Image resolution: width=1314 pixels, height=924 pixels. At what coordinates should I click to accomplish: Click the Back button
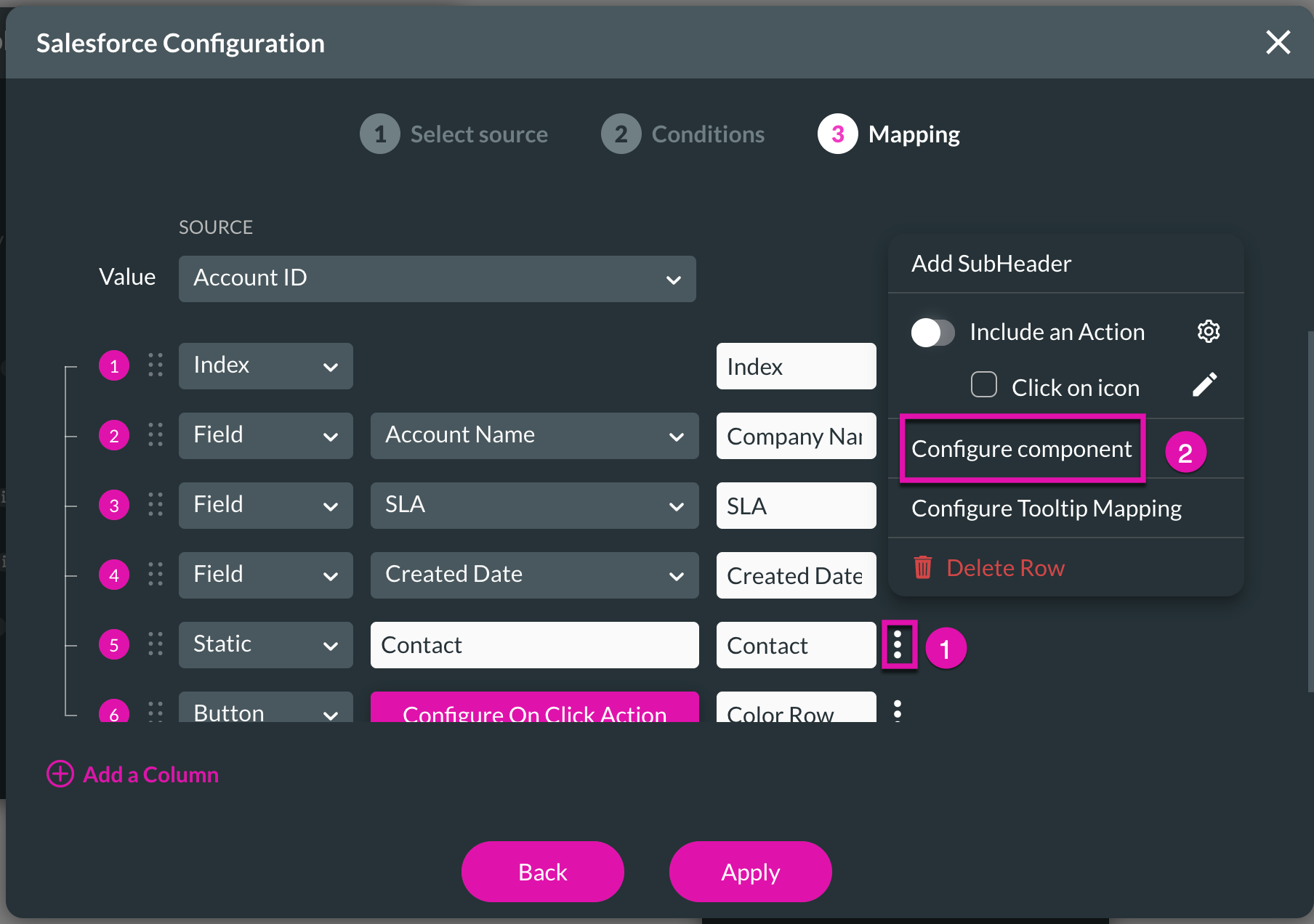[x=543, y=872]
